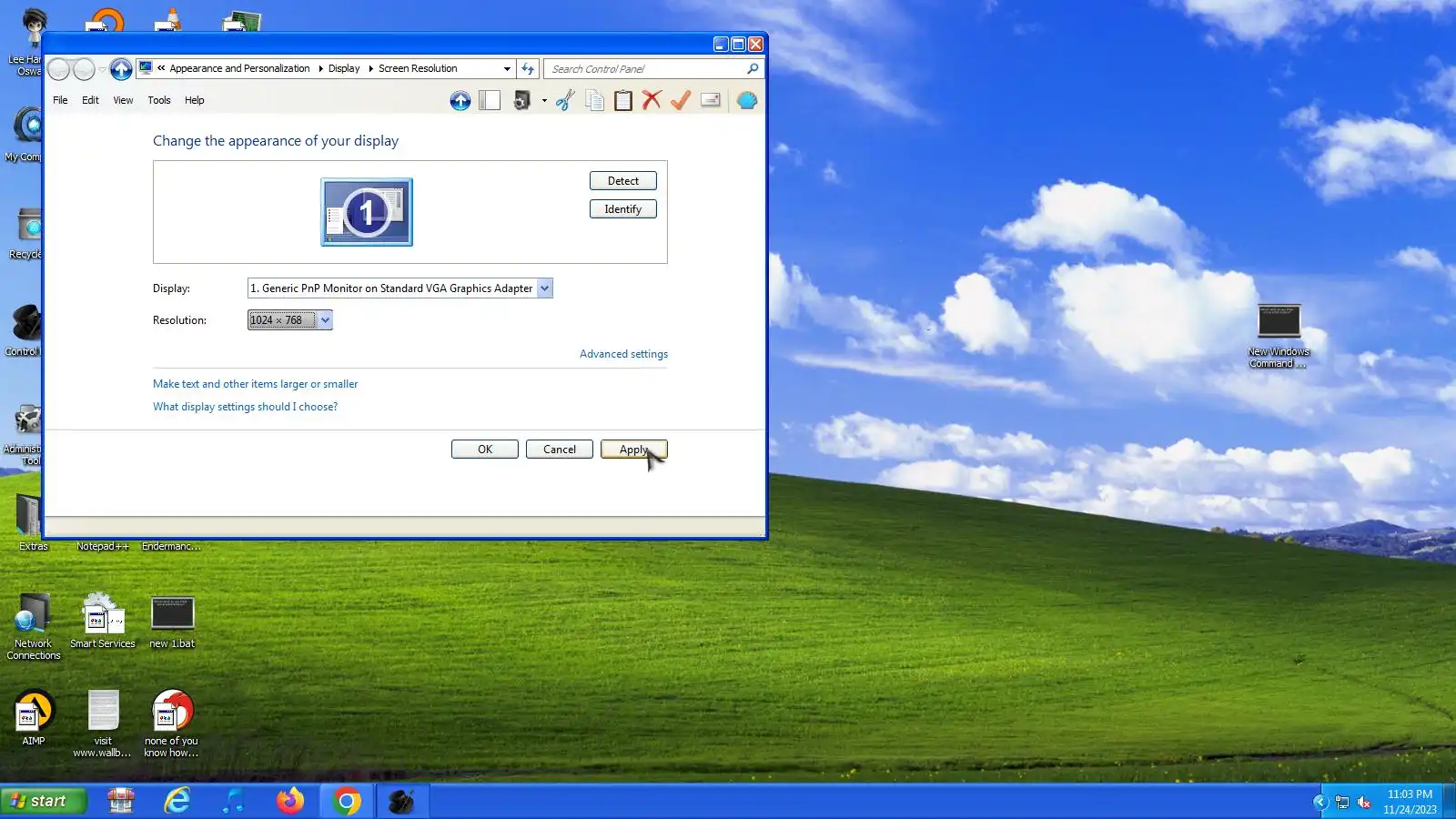Focus the Search Control Panel field
Image resolution: width=1456 pixels, height=819 pixels.
(646, 69)
